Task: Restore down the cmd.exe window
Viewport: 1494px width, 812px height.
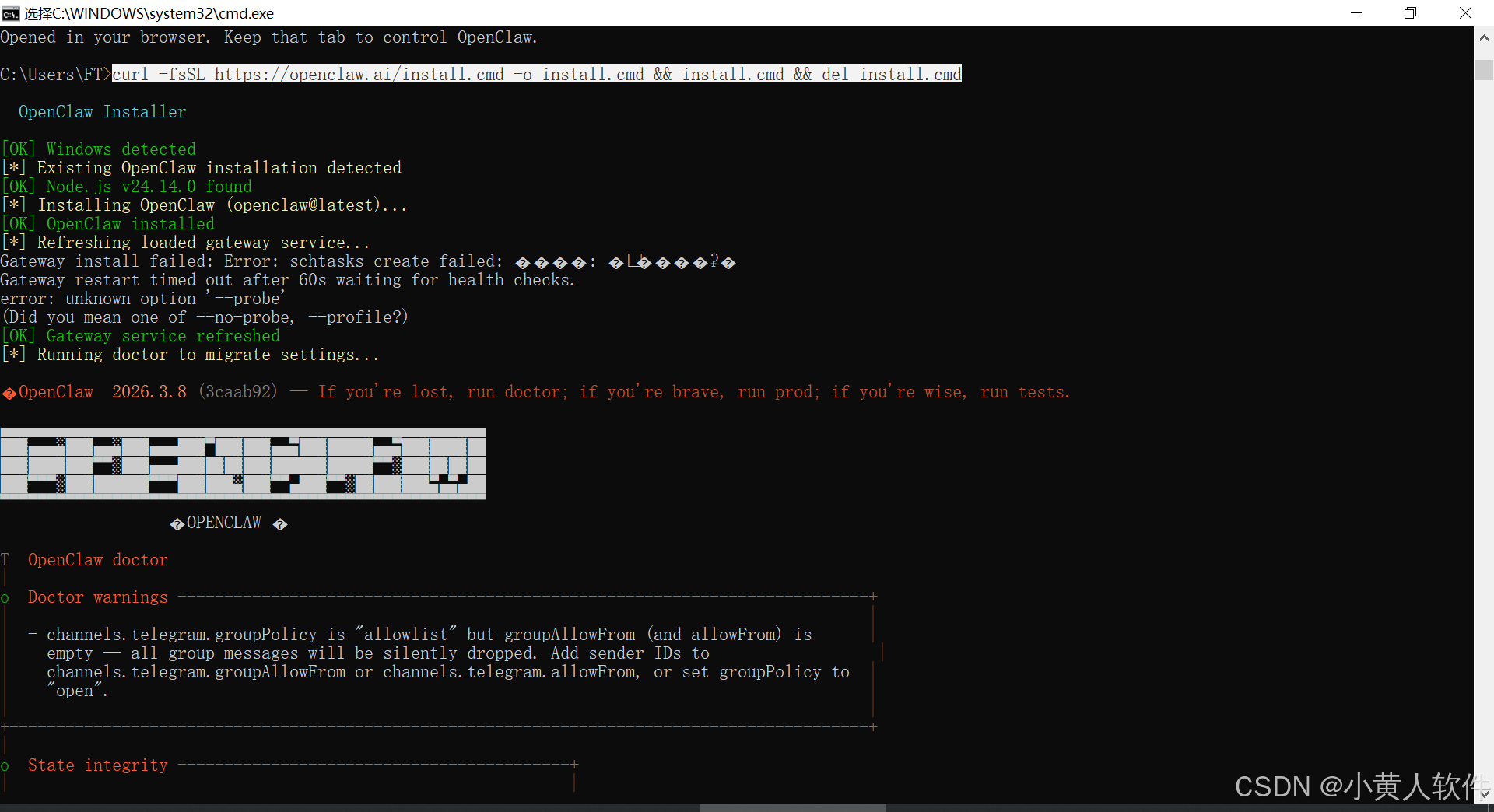Action: pos(1410,13)
